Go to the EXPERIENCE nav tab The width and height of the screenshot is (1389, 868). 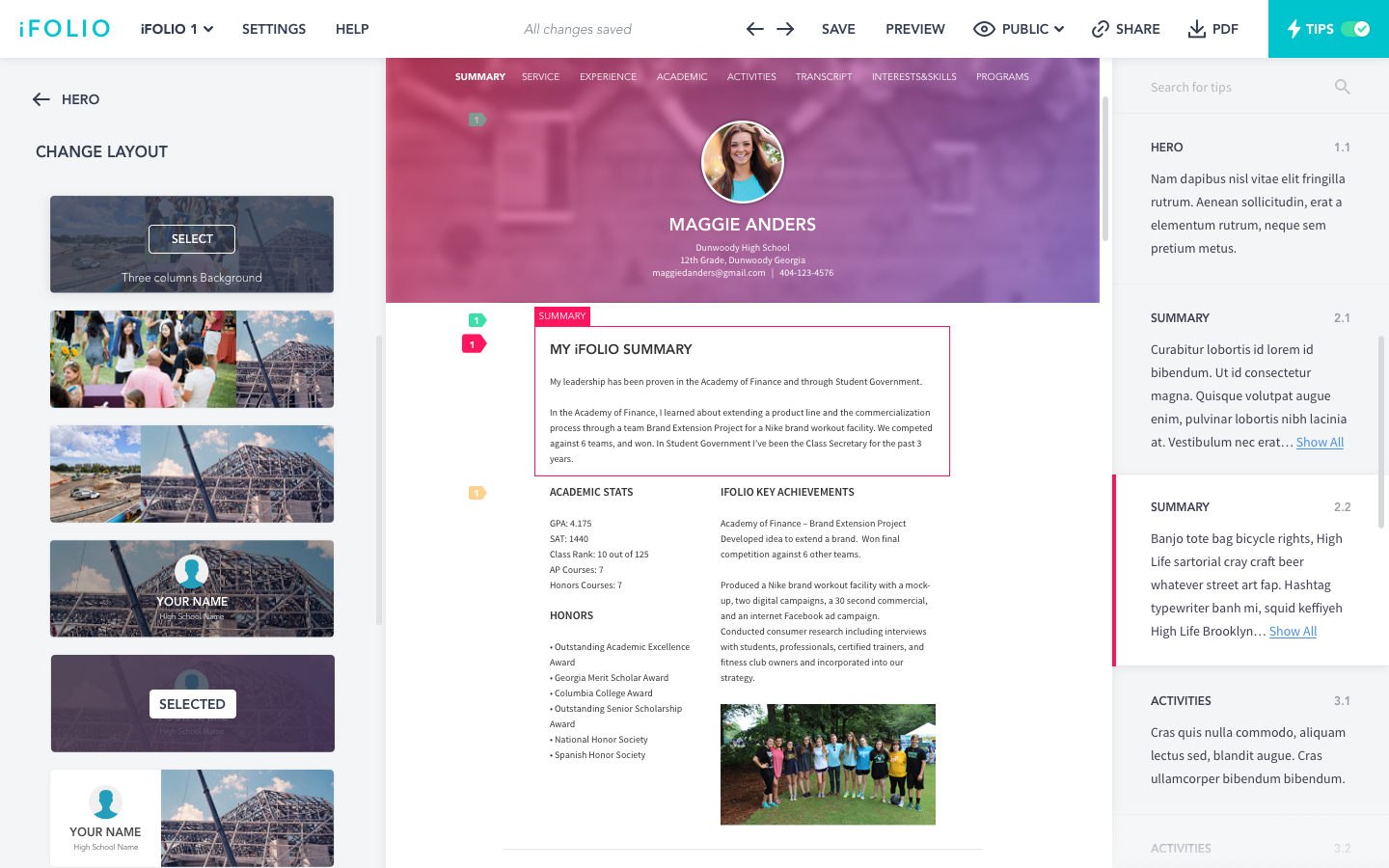(608, 77)
